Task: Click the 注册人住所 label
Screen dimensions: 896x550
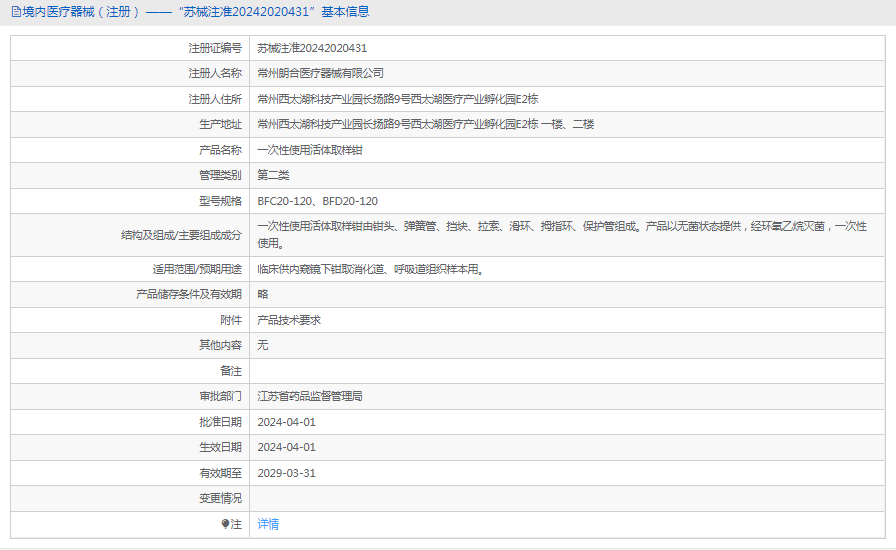Action: [x=215, y=99]
